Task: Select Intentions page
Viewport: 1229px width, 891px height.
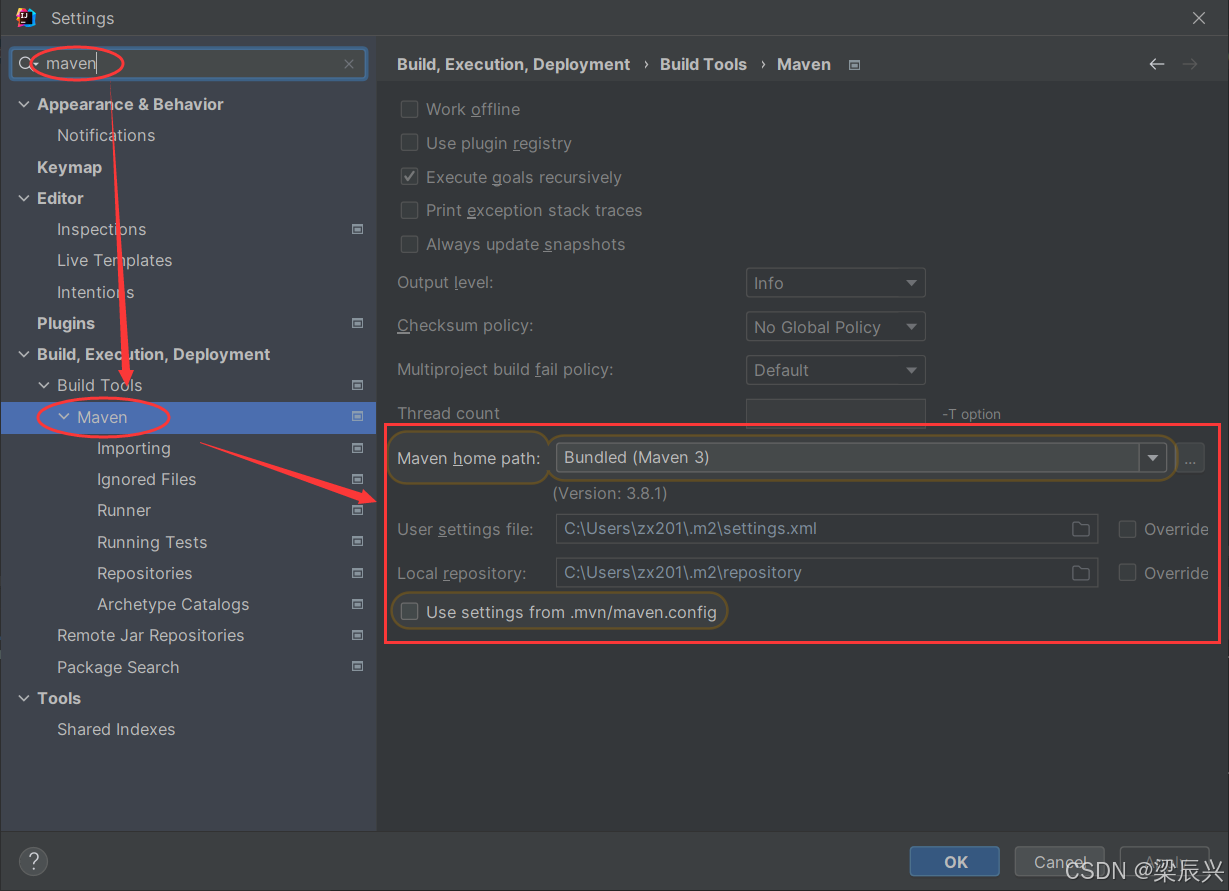Action: [95, 292]
